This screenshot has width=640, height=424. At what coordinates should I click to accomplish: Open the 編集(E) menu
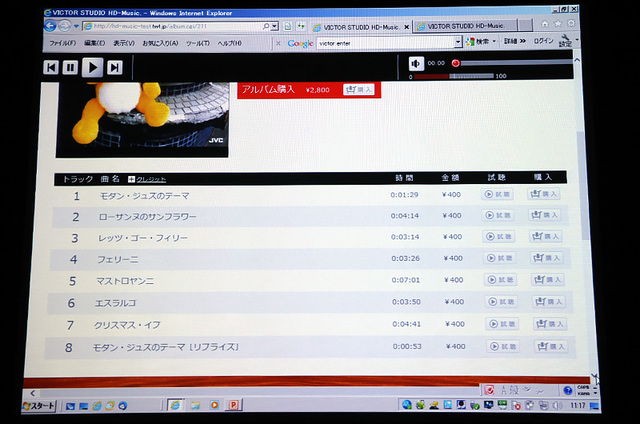[x=95, y=43]
